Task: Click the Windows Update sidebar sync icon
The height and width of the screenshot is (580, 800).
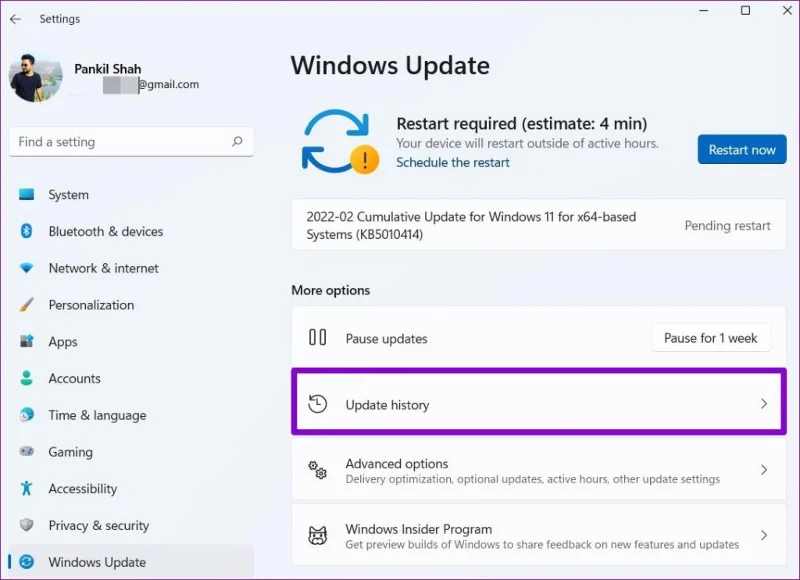Action: [x=27, y=562]
